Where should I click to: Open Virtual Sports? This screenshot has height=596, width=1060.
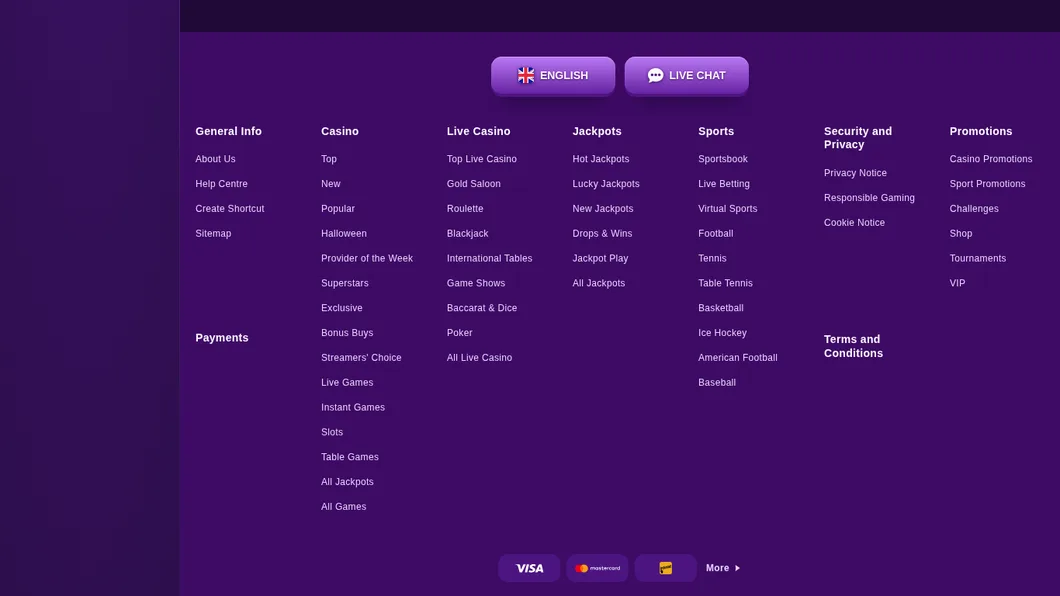[727, 209]
